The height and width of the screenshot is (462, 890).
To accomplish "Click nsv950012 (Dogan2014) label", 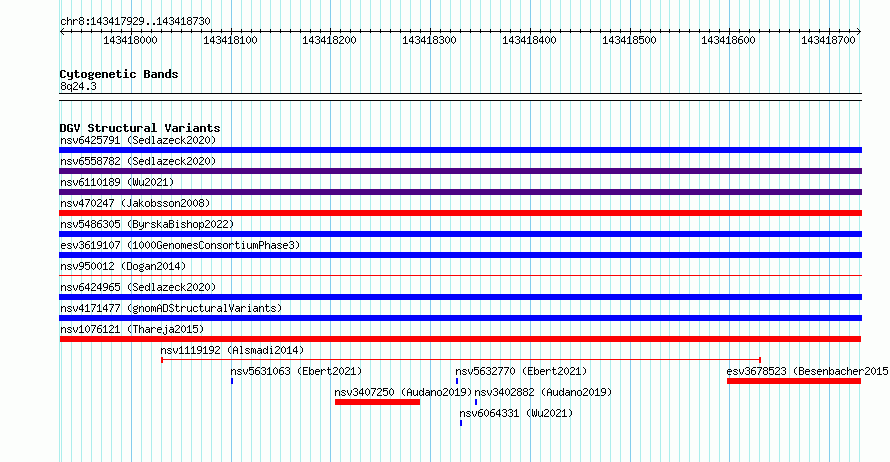I will click(123, 266).
